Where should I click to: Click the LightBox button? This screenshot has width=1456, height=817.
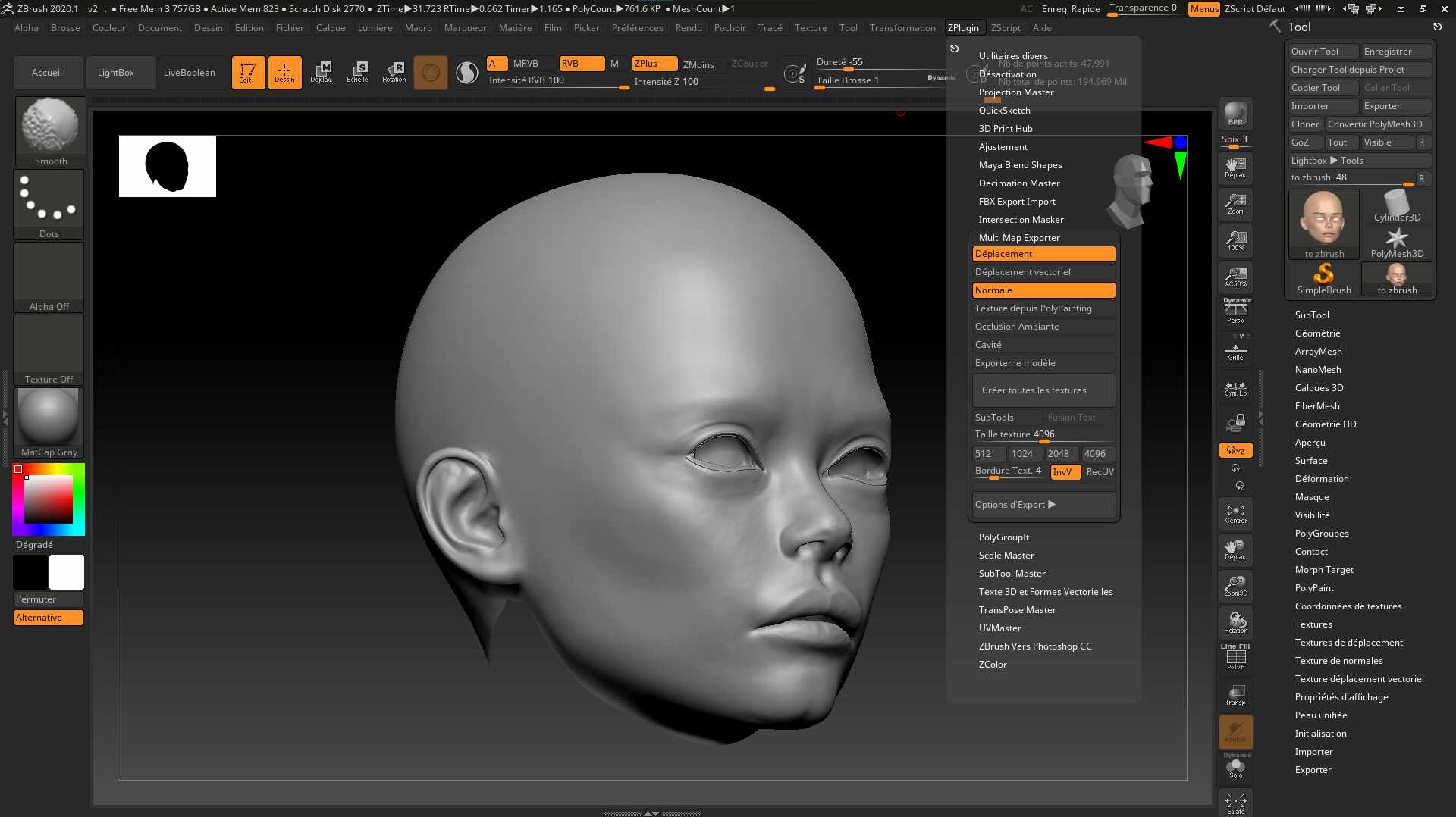pyautogui.click(x=116, y=73)
